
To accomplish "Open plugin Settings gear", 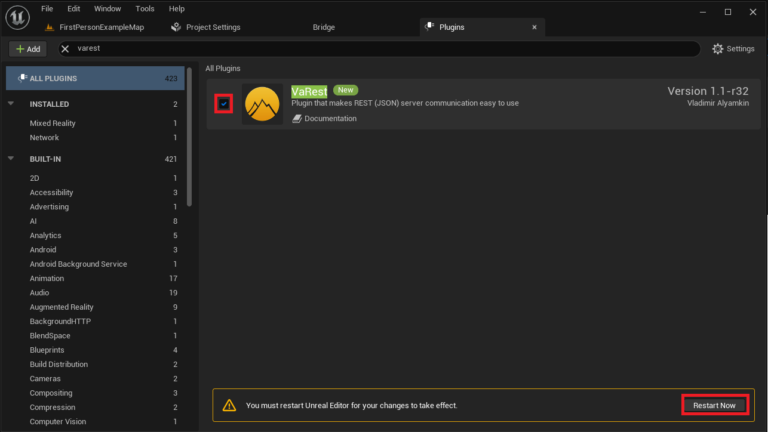I will 718,48.
